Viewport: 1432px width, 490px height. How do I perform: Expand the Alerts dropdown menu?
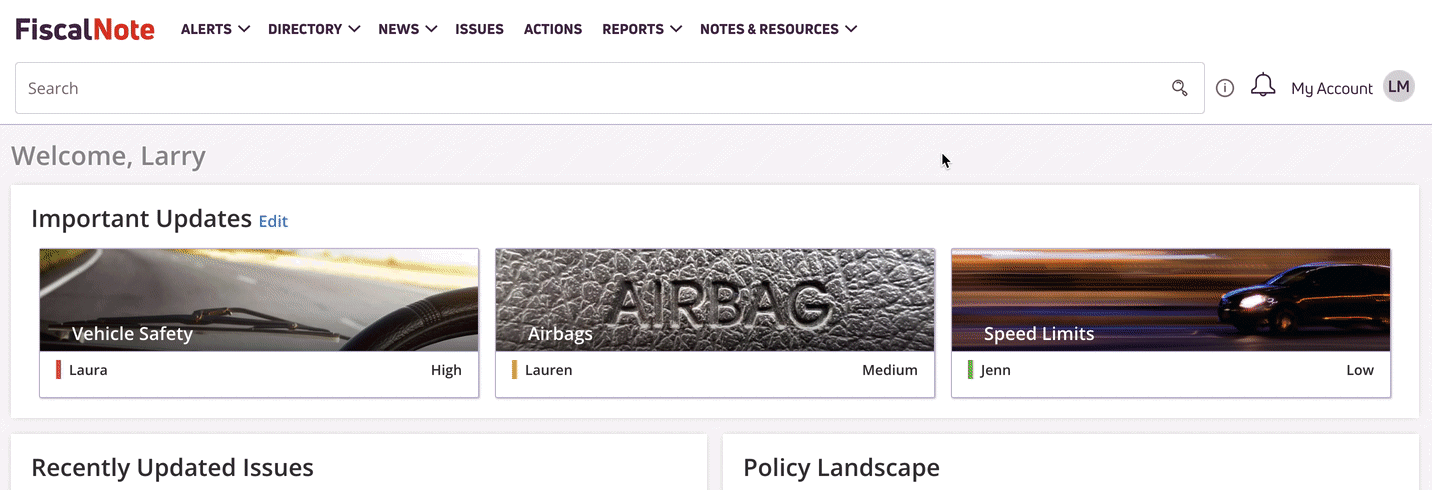coord(215,29)
